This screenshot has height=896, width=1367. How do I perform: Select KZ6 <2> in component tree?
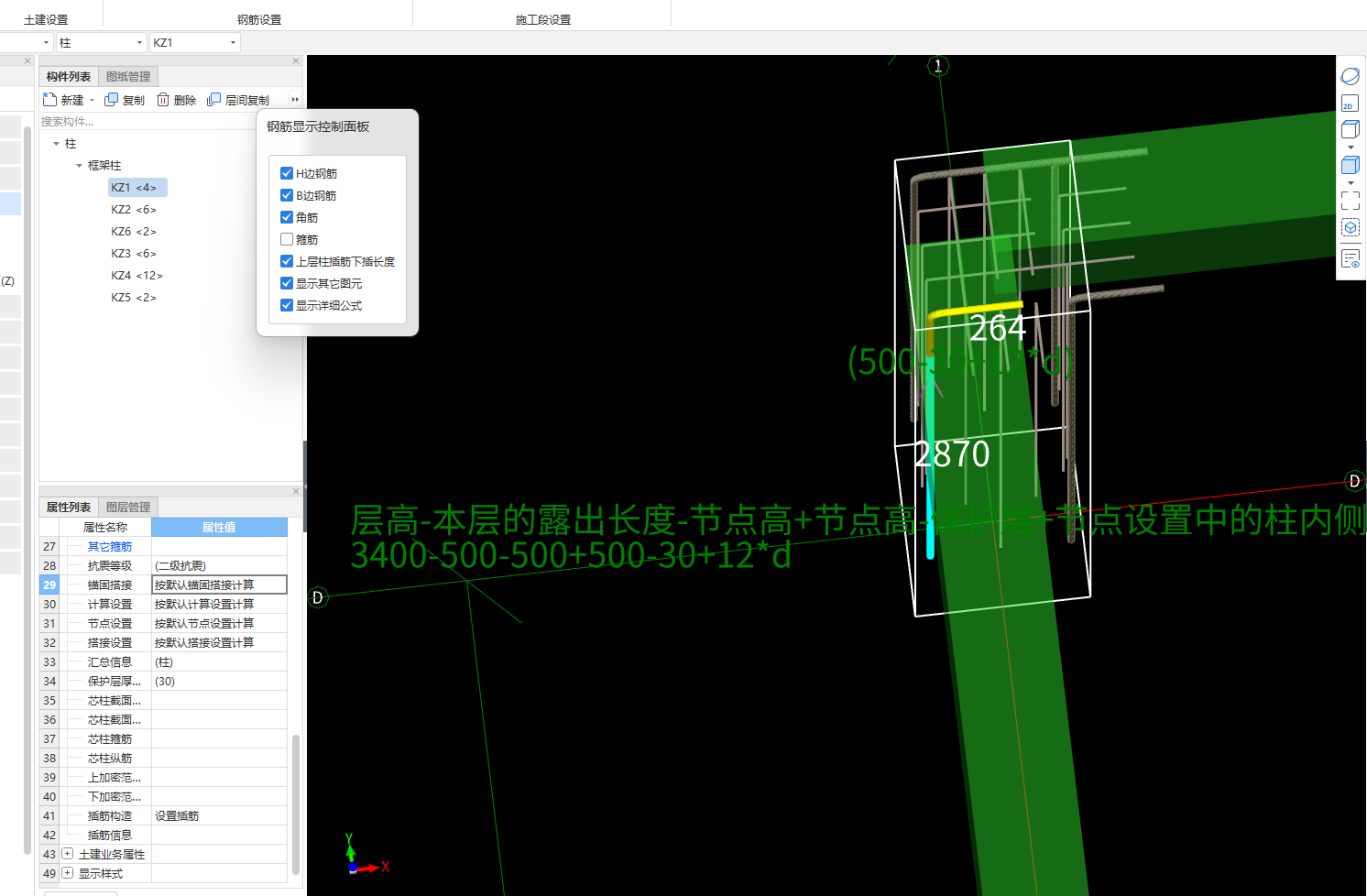(134, 231)
